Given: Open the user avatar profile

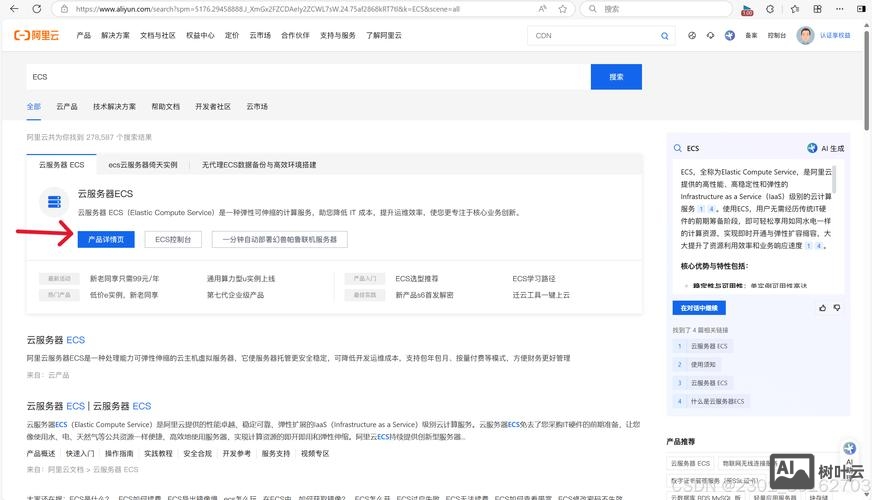Looking at the screenshot, I should click(805, 36).
